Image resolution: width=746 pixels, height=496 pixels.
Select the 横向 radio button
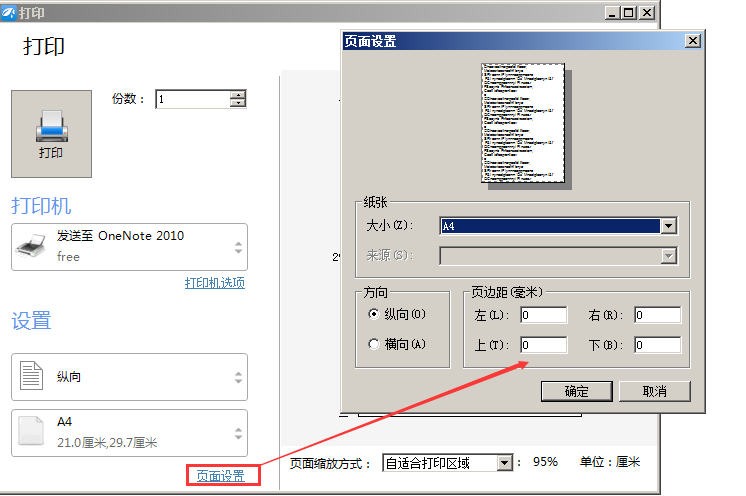tap(374, 344)
